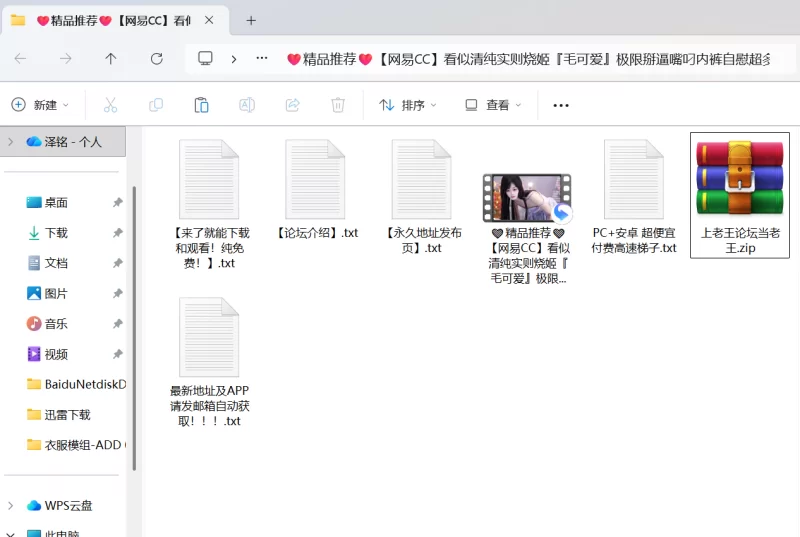Open the 排序 (Sort) dropdown menu

[408, 105]
